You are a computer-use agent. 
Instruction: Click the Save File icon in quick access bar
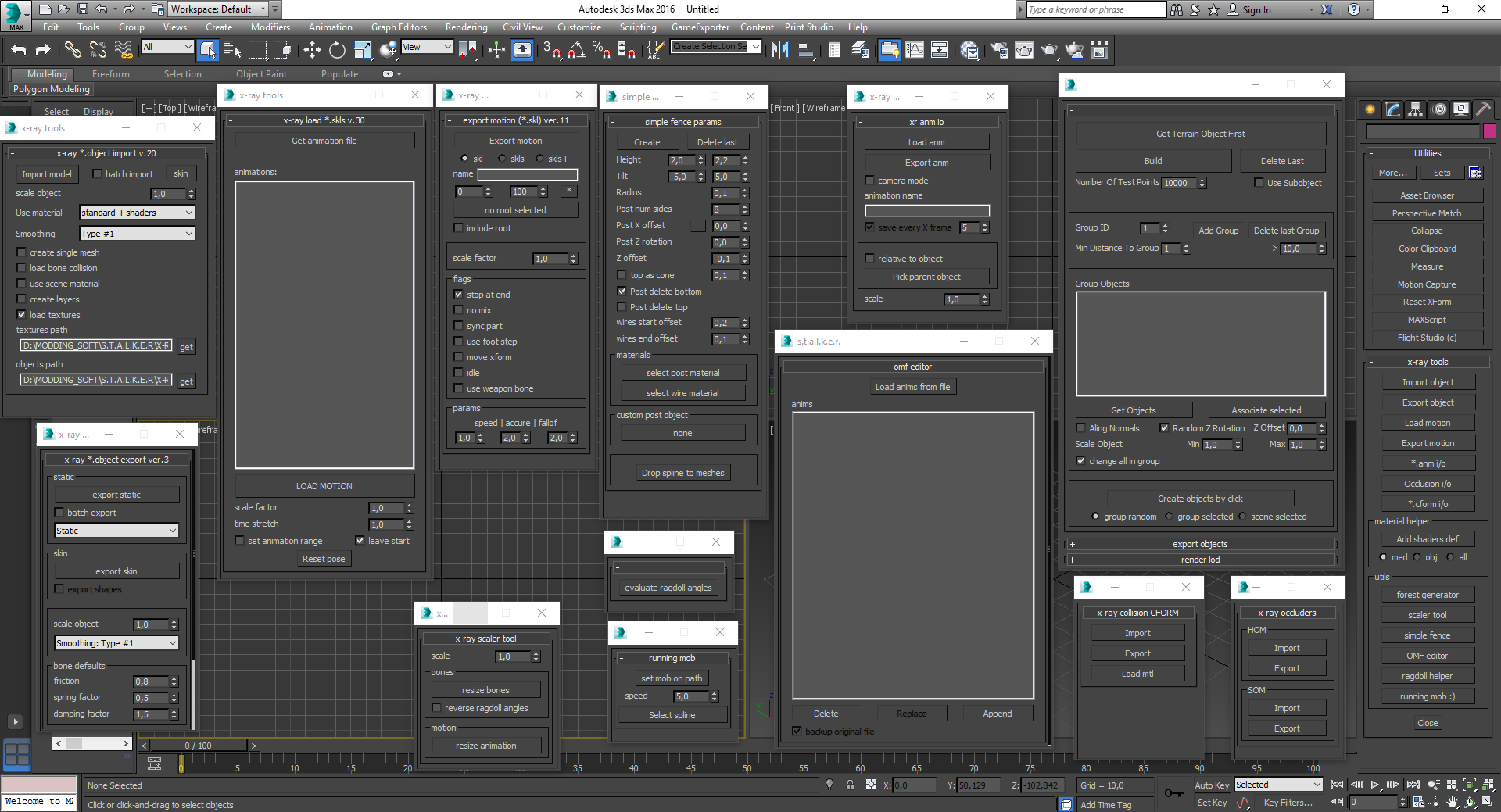[82, 9]
